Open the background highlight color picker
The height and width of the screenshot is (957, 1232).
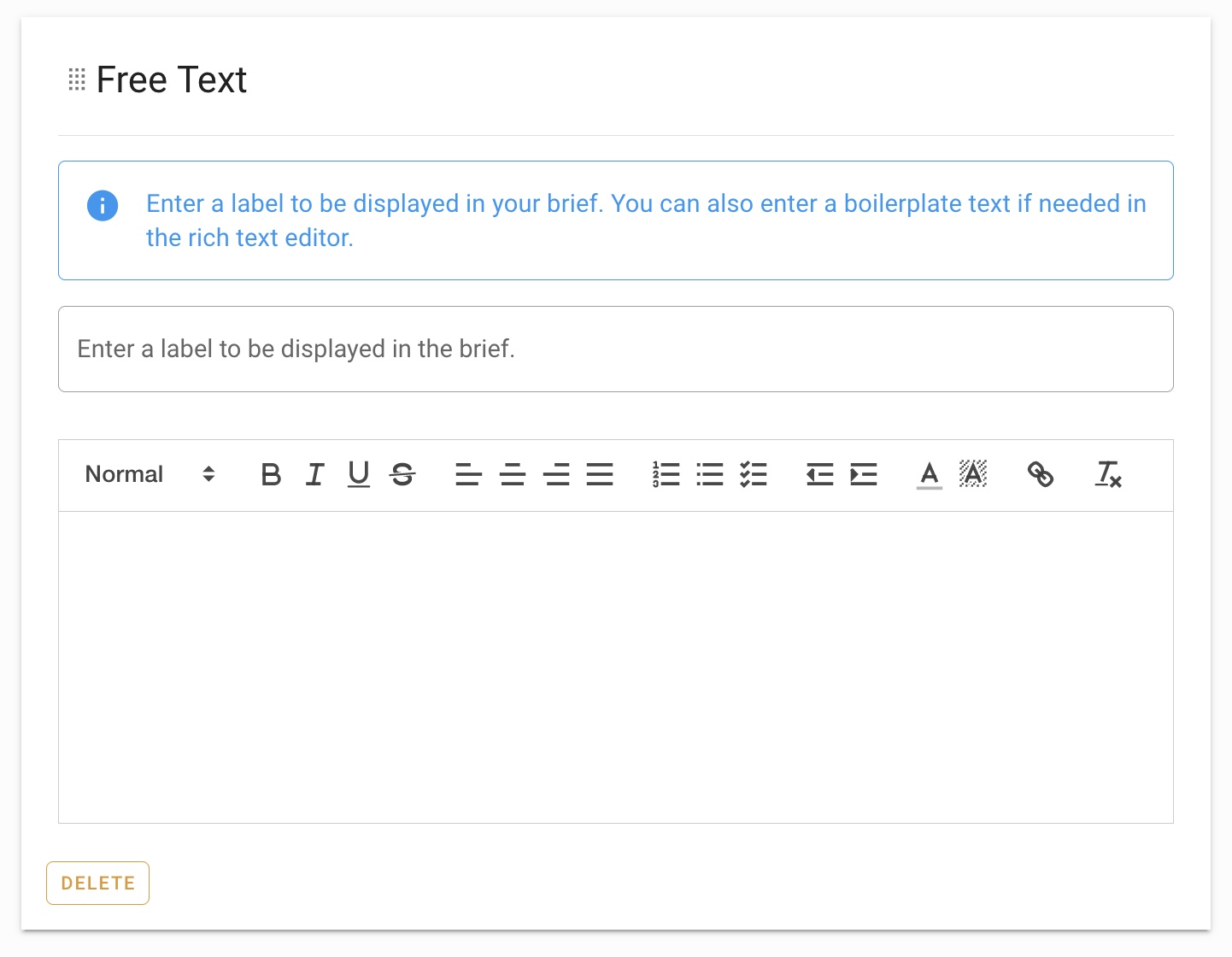973,474
